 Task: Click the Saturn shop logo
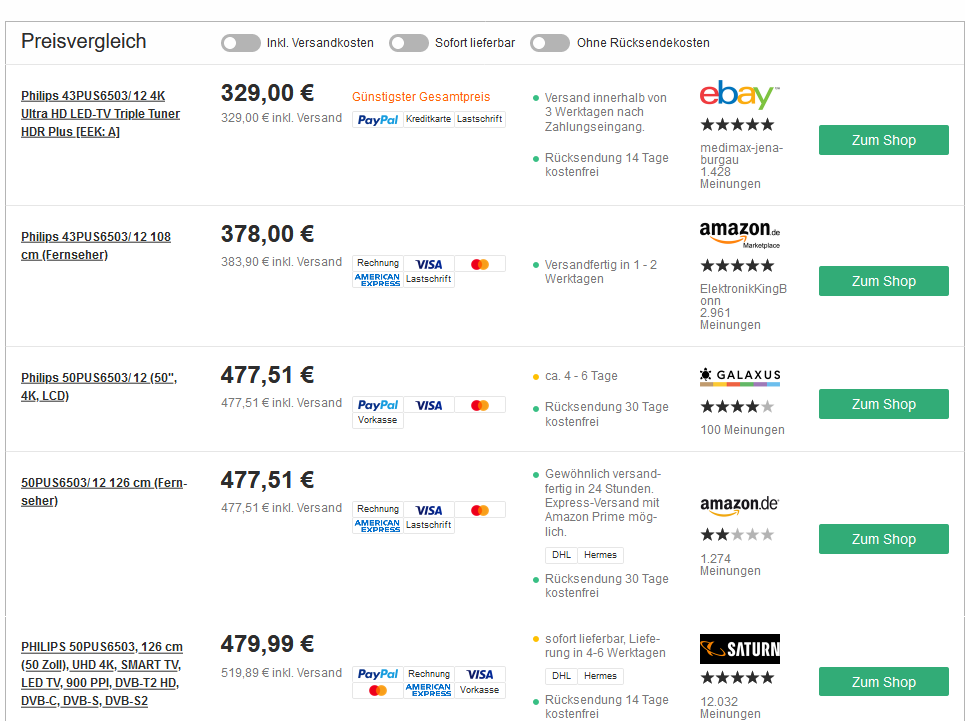pos(740,649)
